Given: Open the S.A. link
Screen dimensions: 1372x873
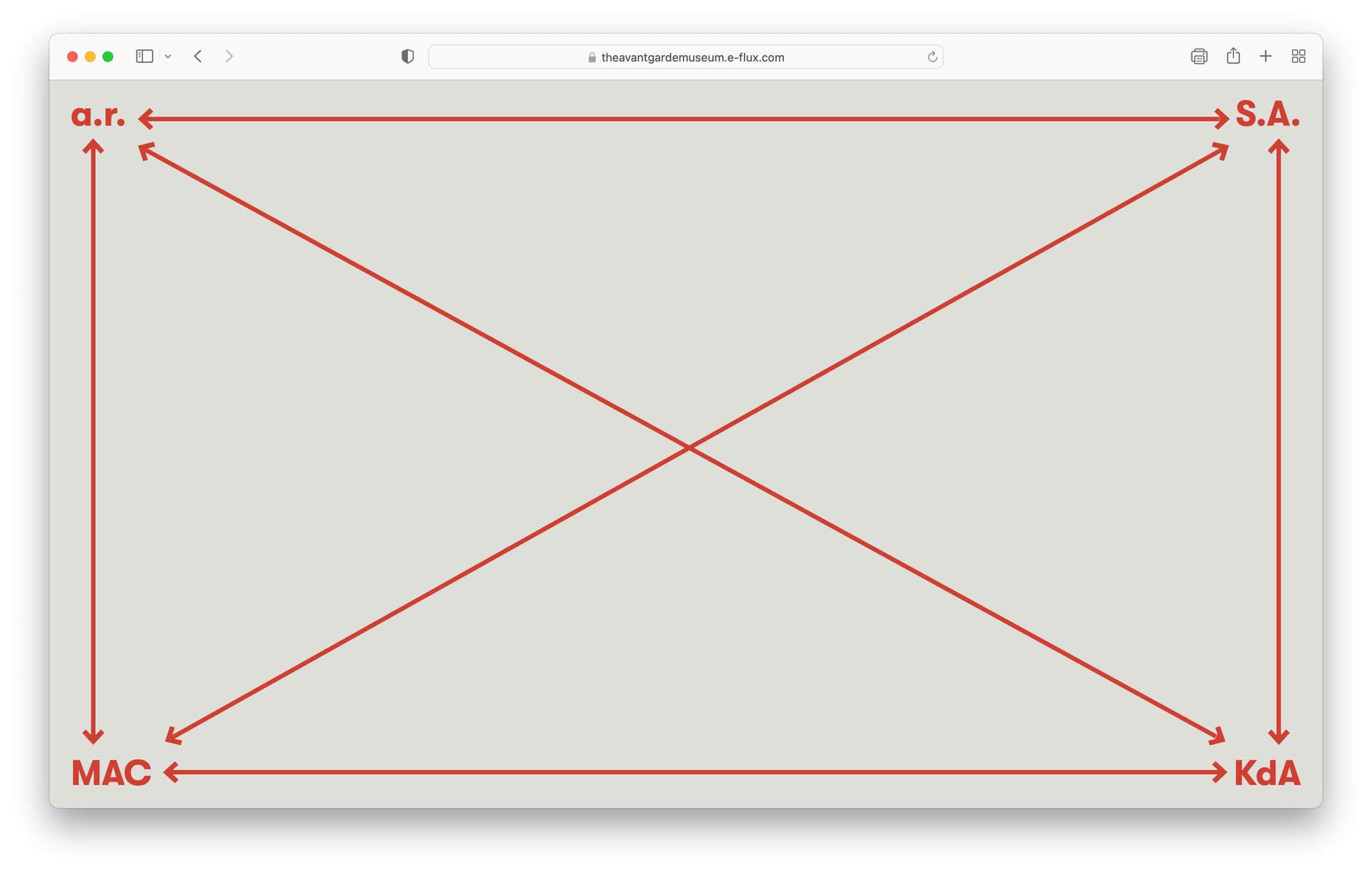Looking at the screenshot, I should point(1268,114).
